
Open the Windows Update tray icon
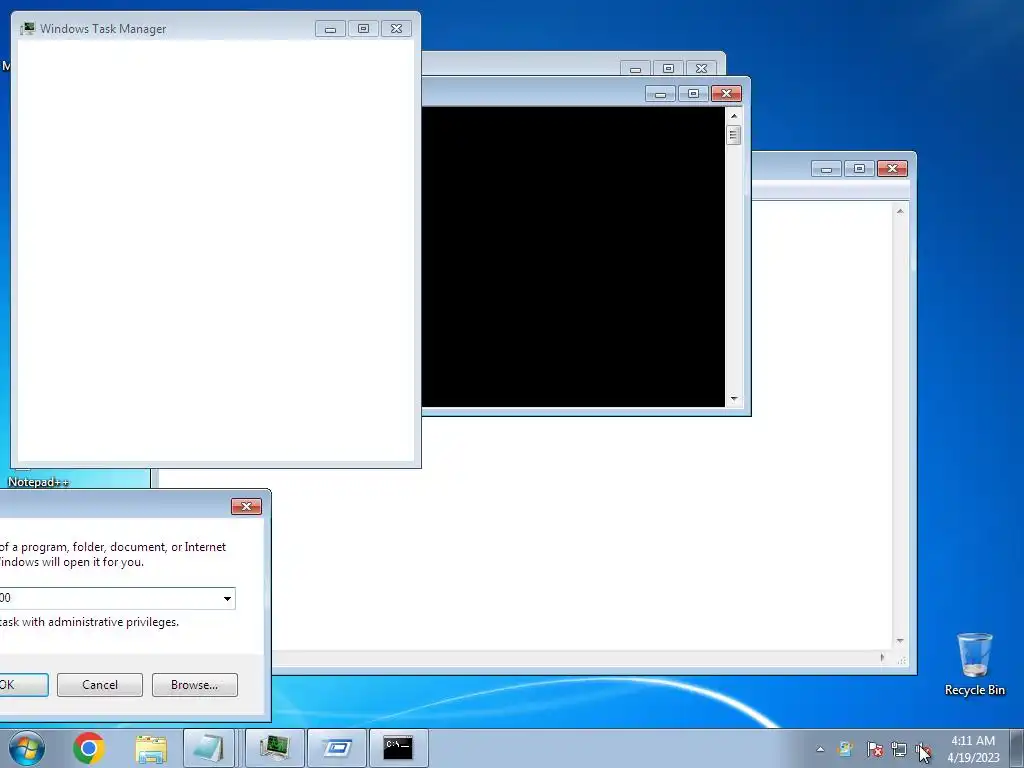pyautogui.click(x=846, y=749)
